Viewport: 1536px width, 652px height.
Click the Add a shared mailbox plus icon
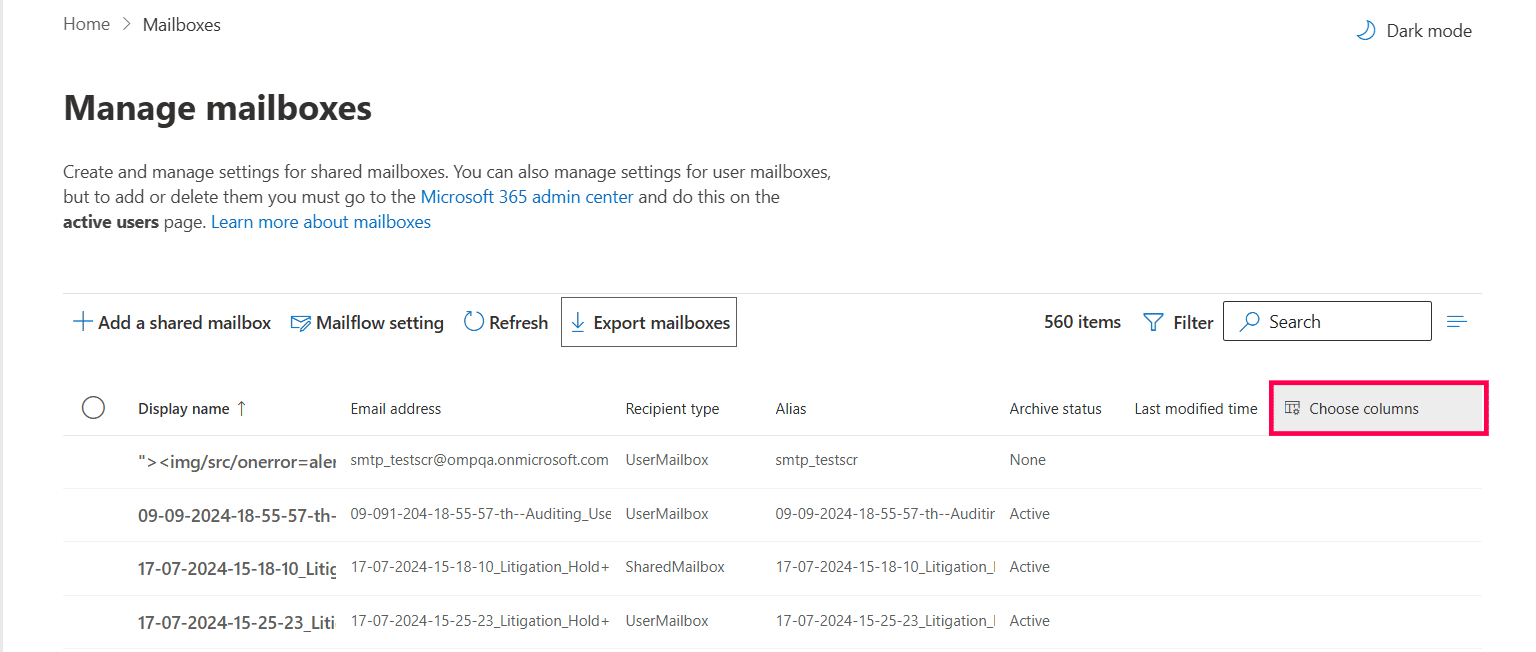coord(83,323)
